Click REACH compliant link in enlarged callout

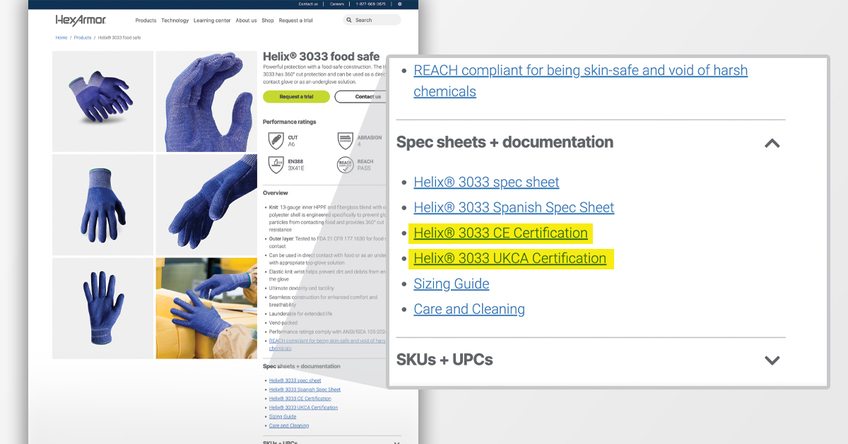pyautogui.click(x=580, y=81)
